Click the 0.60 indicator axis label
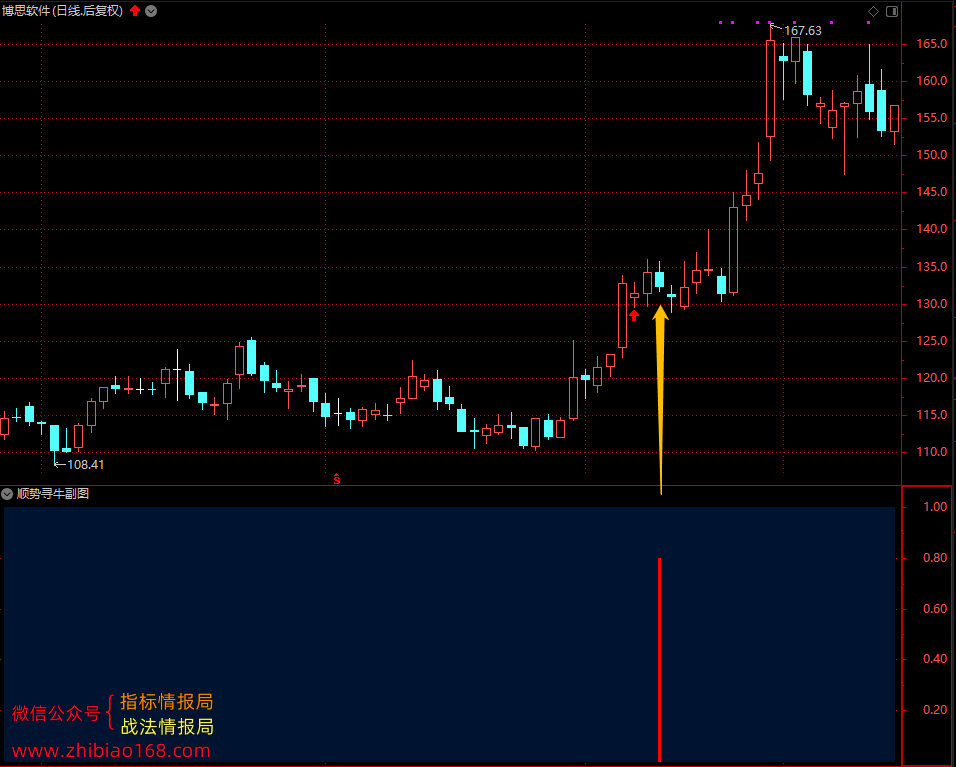 [935, 608]
